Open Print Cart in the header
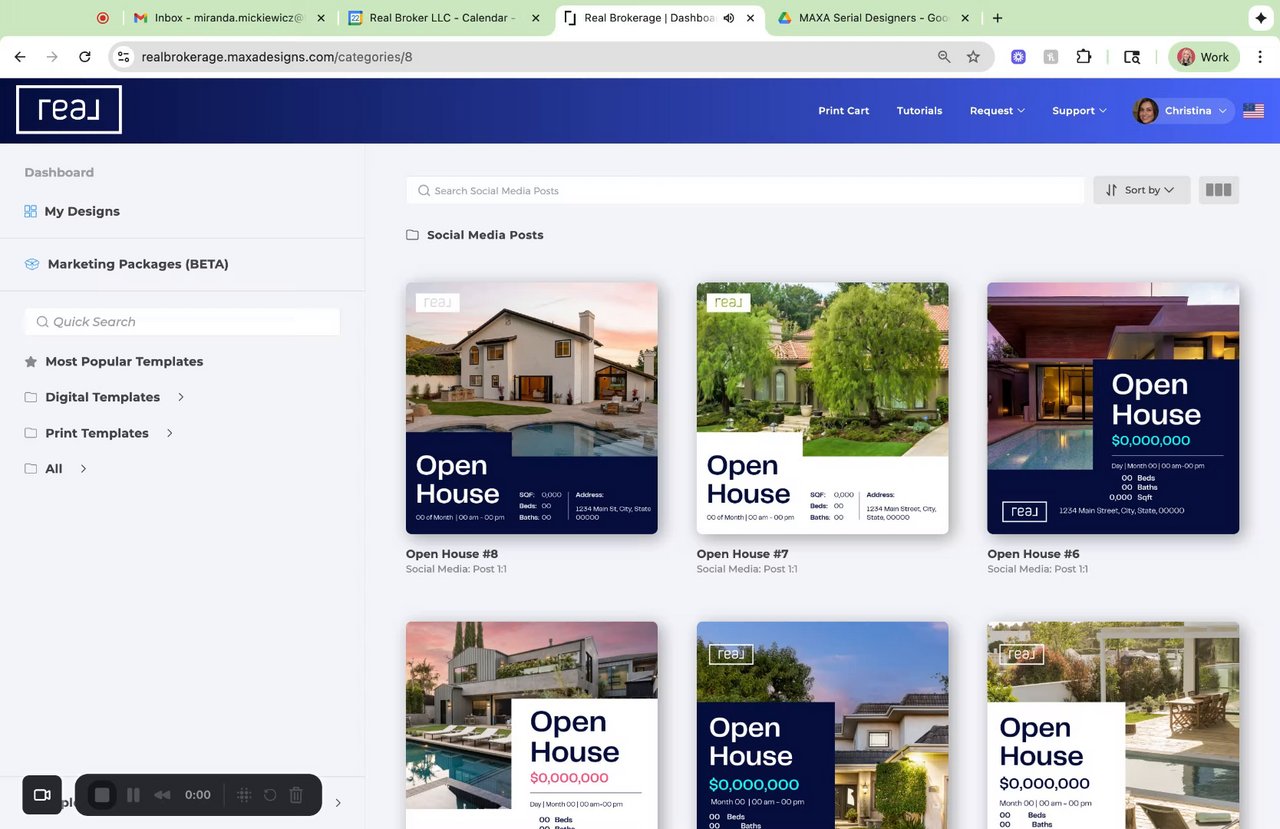Screen dimensions: 1280x829 pos(844,111)
